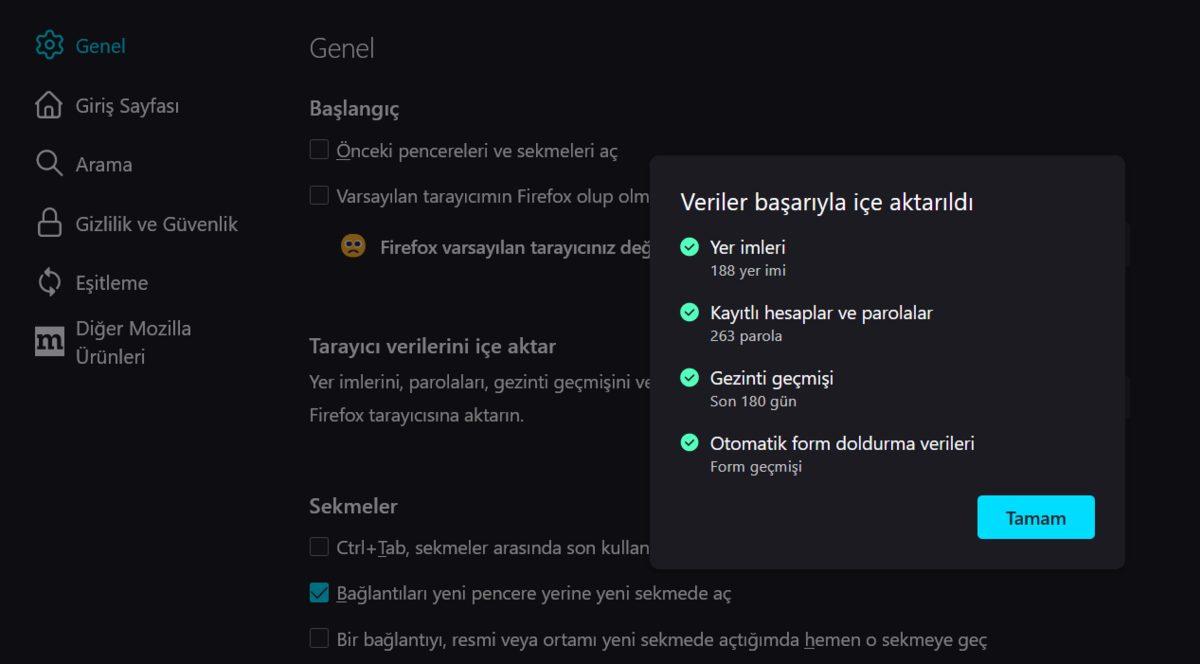Click the green checkmark beside Yer imleri
The height and width of the screenshot is (664, 1200).
(x=689, y=246)
